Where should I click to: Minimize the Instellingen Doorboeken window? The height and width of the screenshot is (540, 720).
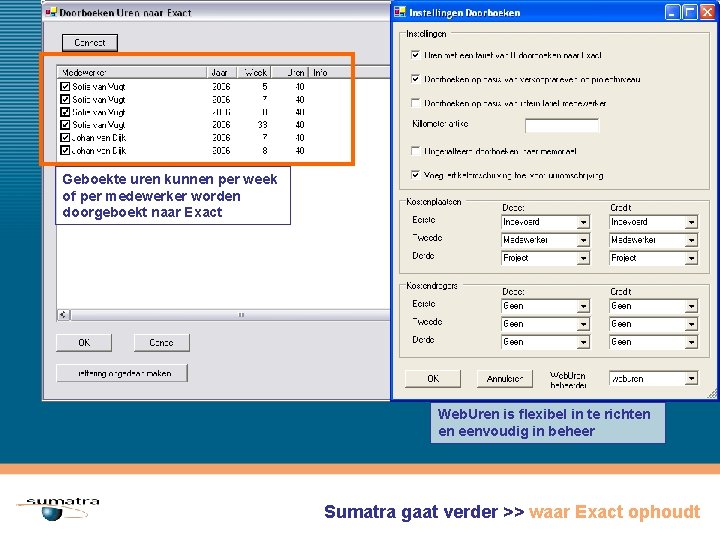click(673, 12)
